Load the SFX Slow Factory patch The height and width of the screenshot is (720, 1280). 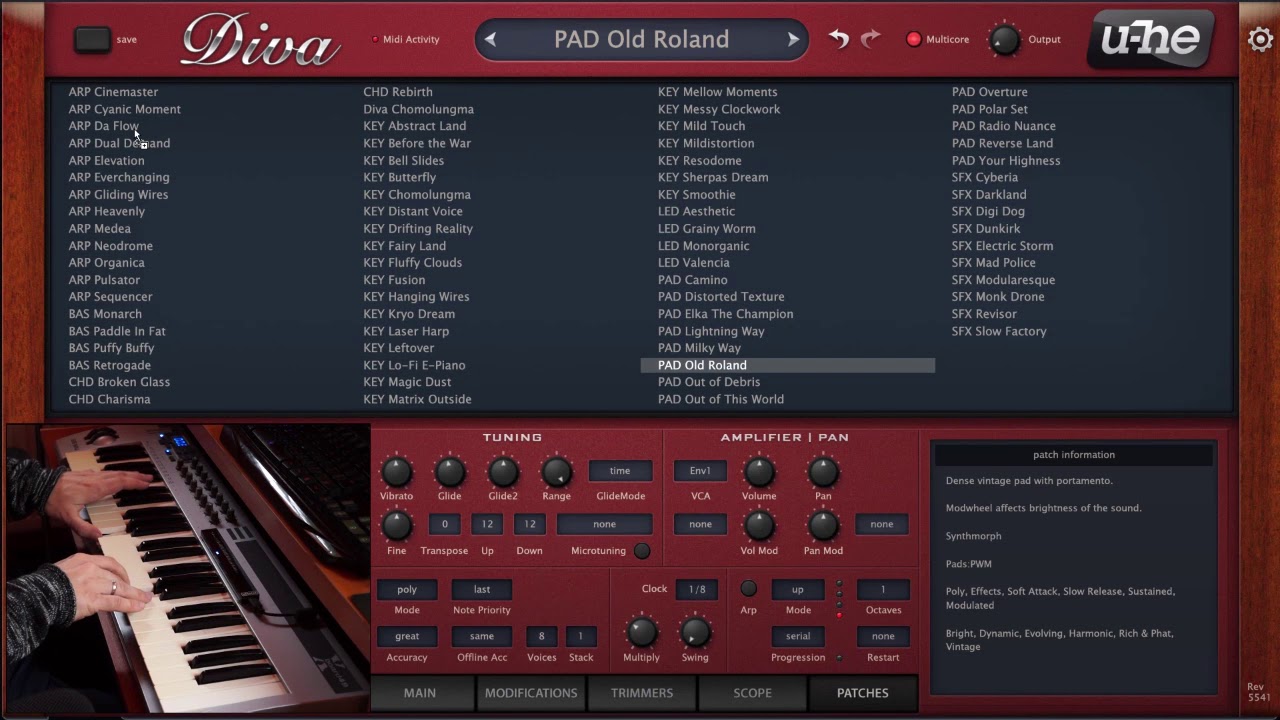(999, 331)
